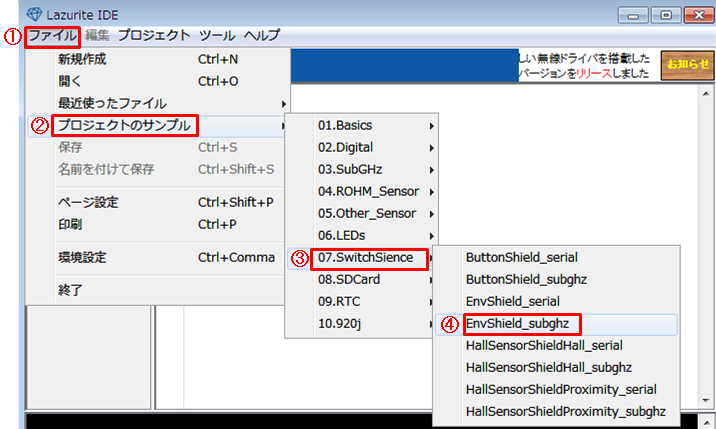This screenshot has height=429, width=716.
Task: Open EnvShield_subghz sample
Action: pos(556,323)
